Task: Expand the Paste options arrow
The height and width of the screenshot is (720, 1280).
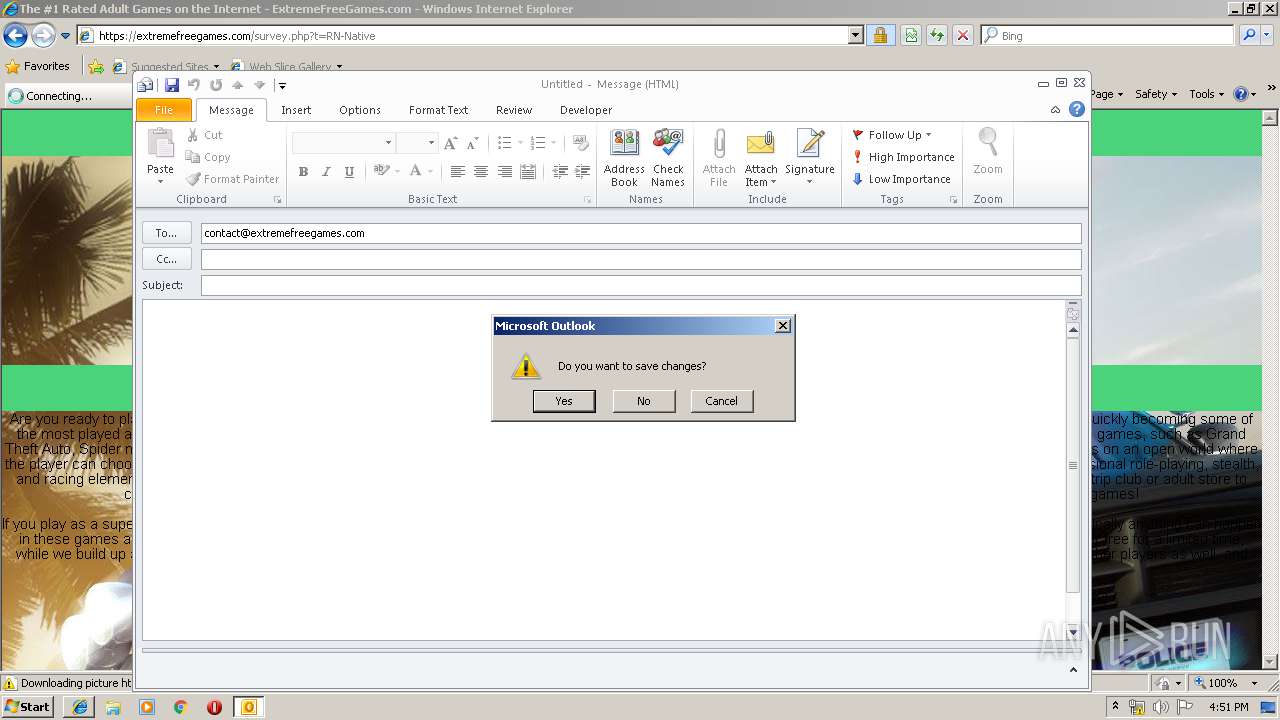Action: click(x=160, y=182)
